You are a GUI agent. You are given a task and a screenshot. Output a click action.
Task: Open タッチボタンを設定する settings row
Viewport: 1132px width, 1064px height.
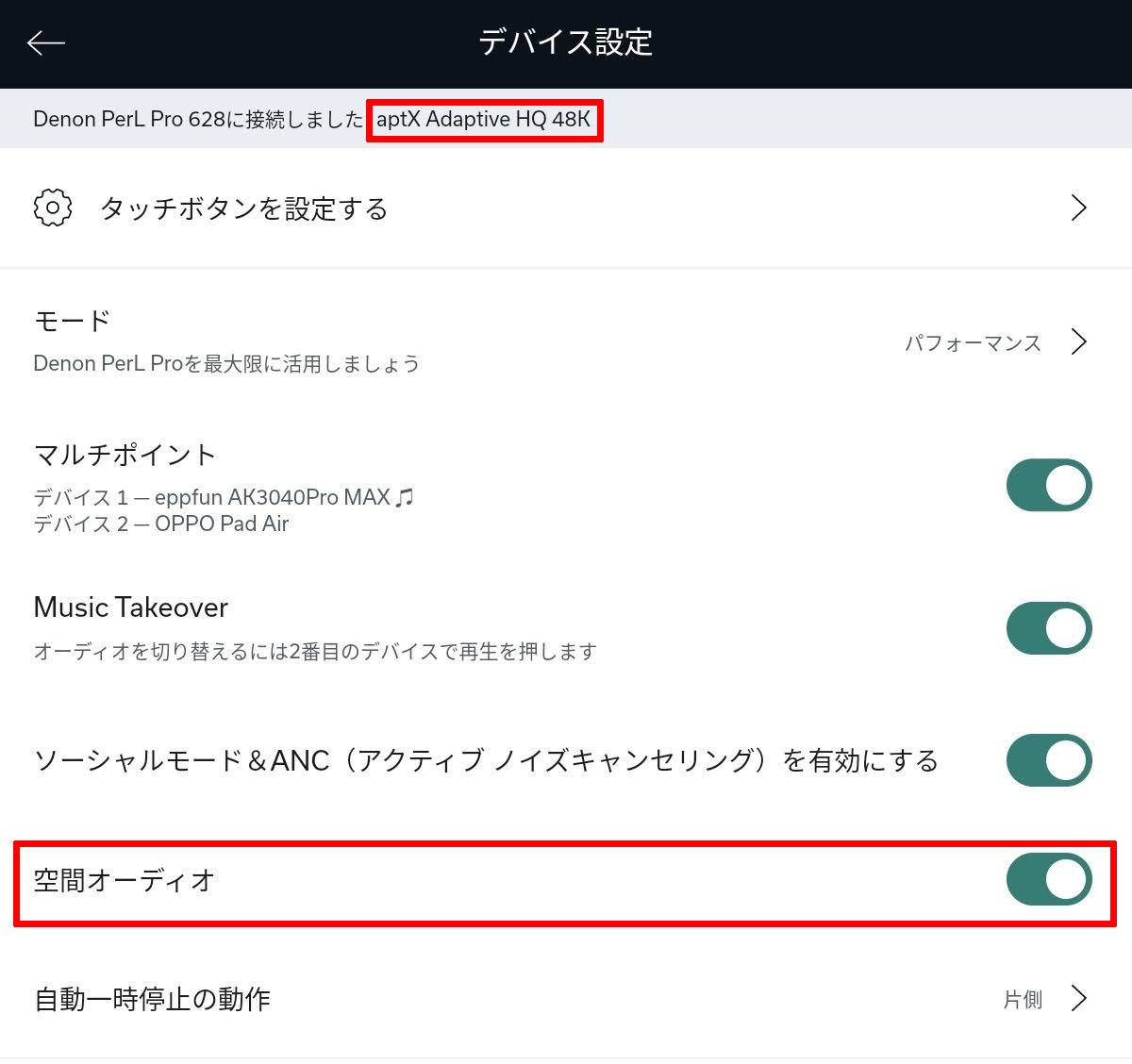tap(566, 208)
